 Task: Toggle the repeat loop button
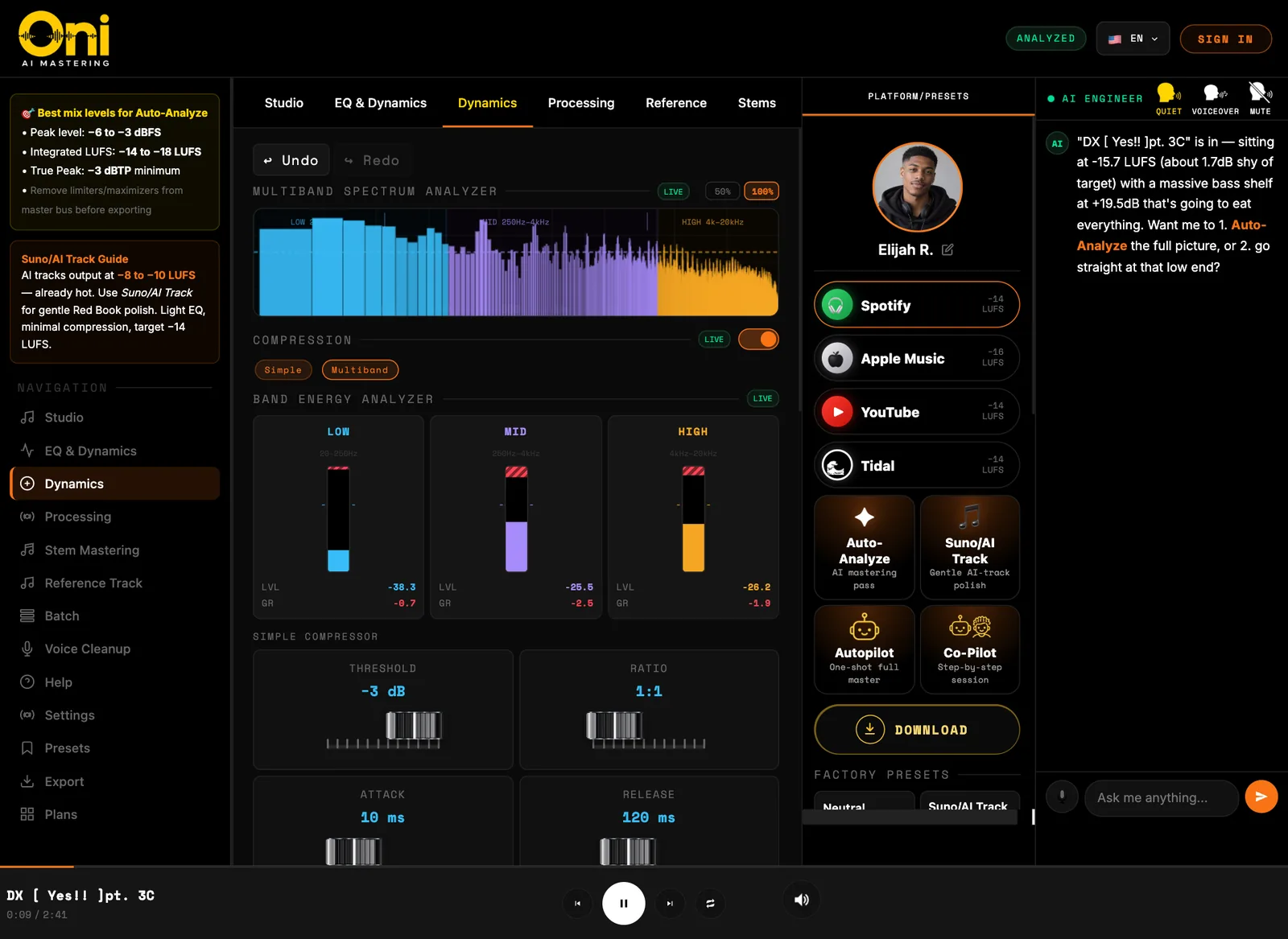(x=710, y=904)
